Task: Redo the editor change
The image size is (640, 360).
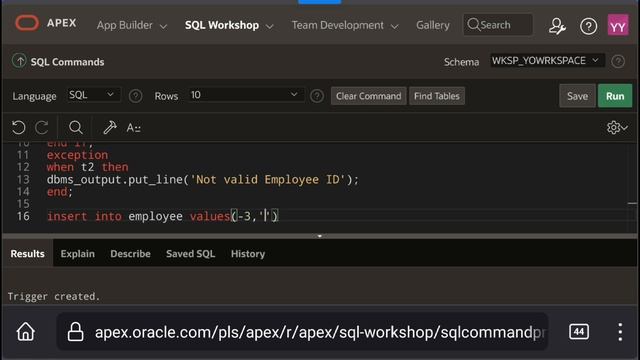Action: [x=42, y=127]
